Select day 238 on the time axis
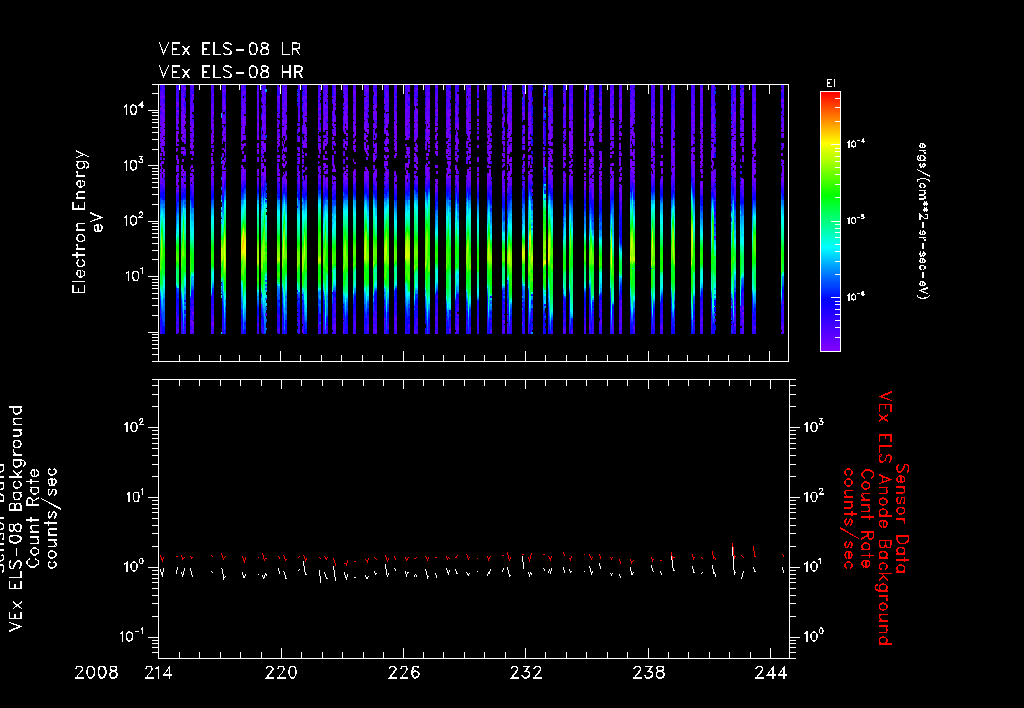The height and width of the screenshot is (708, 1024). pyautogui.click(x=649, y=673)
